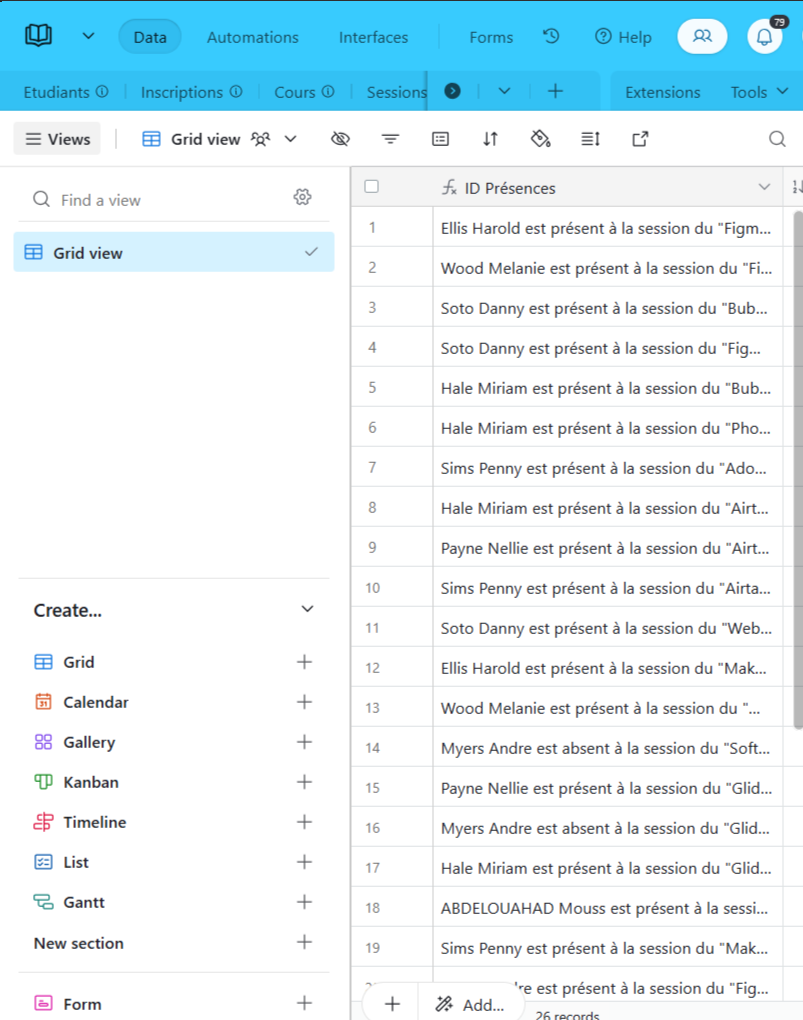Add a new Gantt view plus
The height and width of the screenshot is (1020, 803).
tap(305, 902)
